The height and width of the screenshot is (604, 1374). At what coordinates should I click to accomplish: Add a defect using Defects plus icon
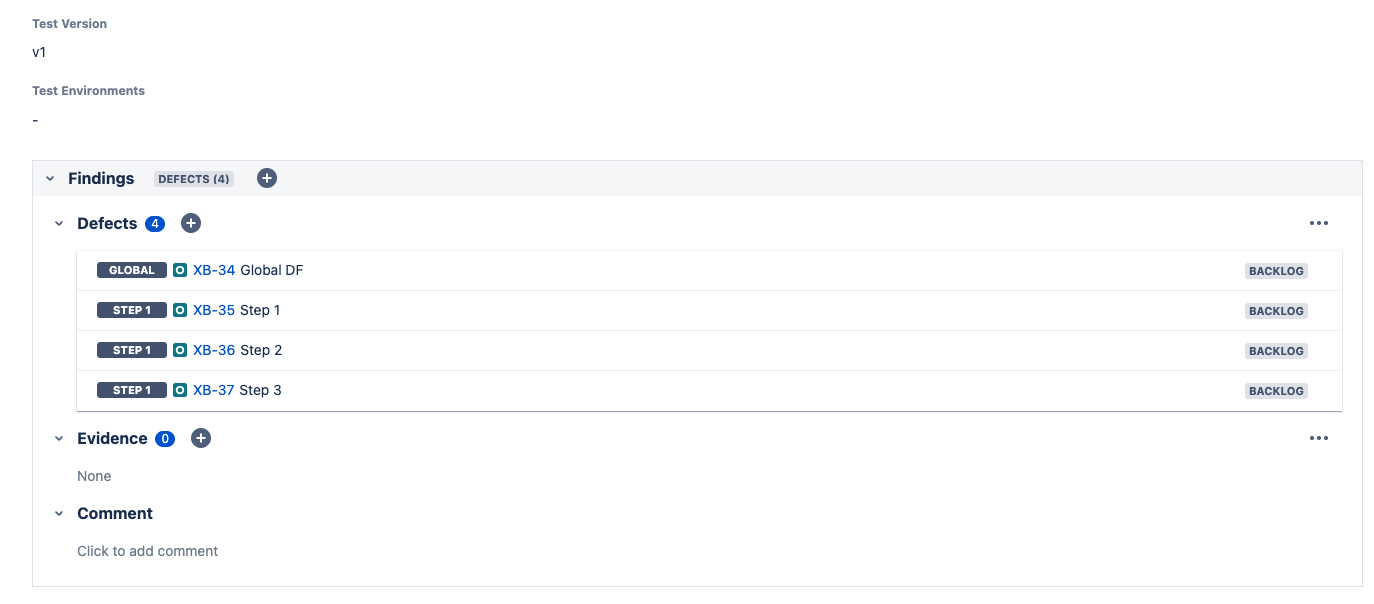[191, 223]
